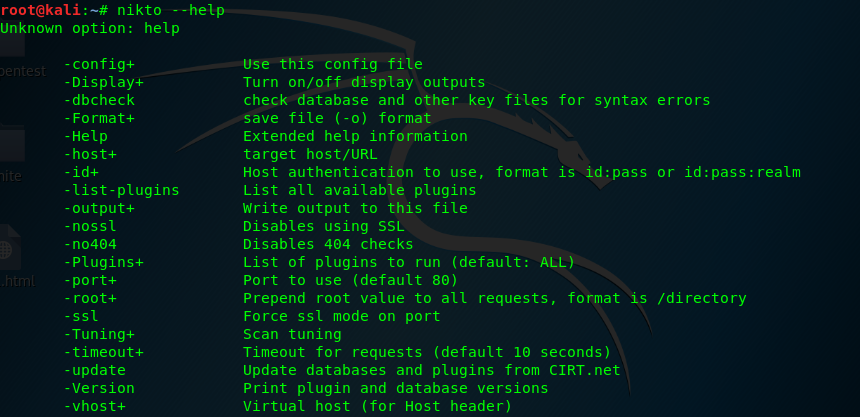Image resolution: width=860 pixels, height=417 pixels.
Task: Click the -Tuning+ option text
Action: [x=99, y=334]
